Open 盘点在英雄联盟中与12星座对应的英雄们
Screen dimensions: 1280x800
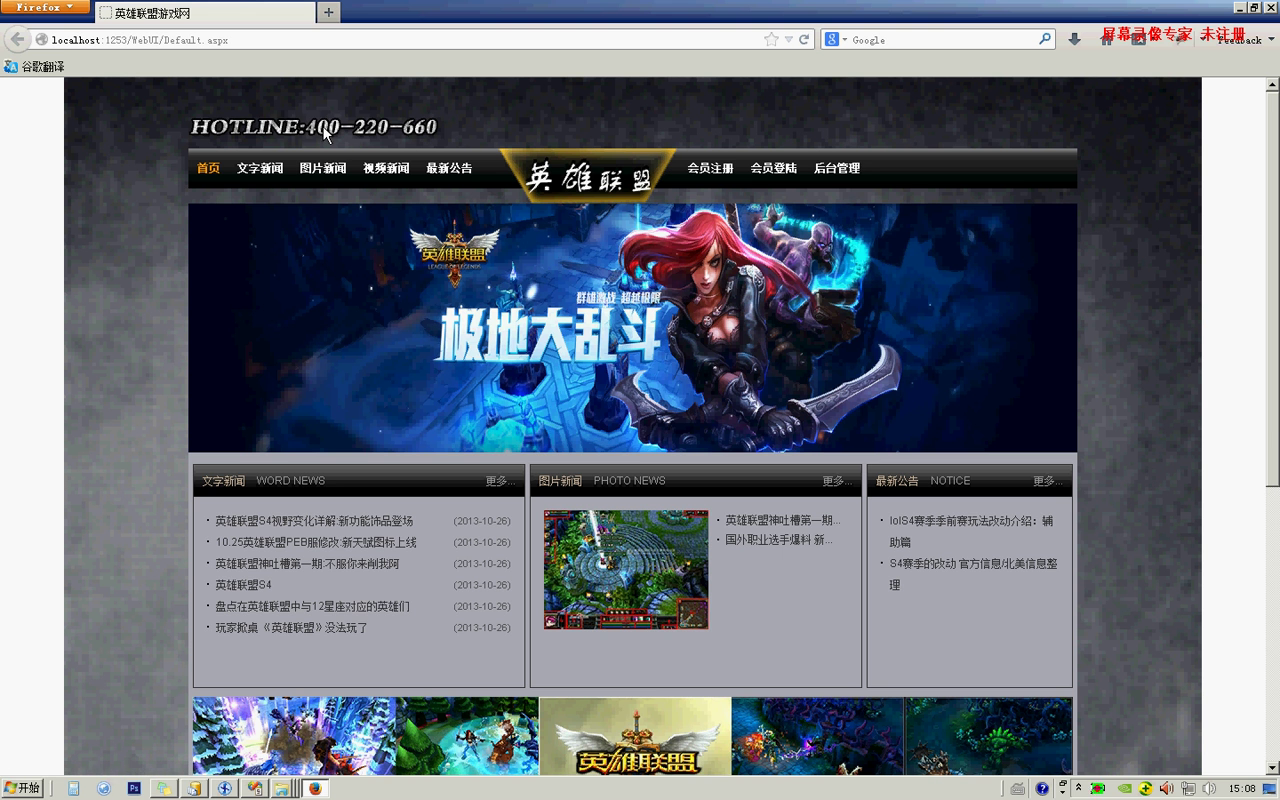[x=312, y=606]
